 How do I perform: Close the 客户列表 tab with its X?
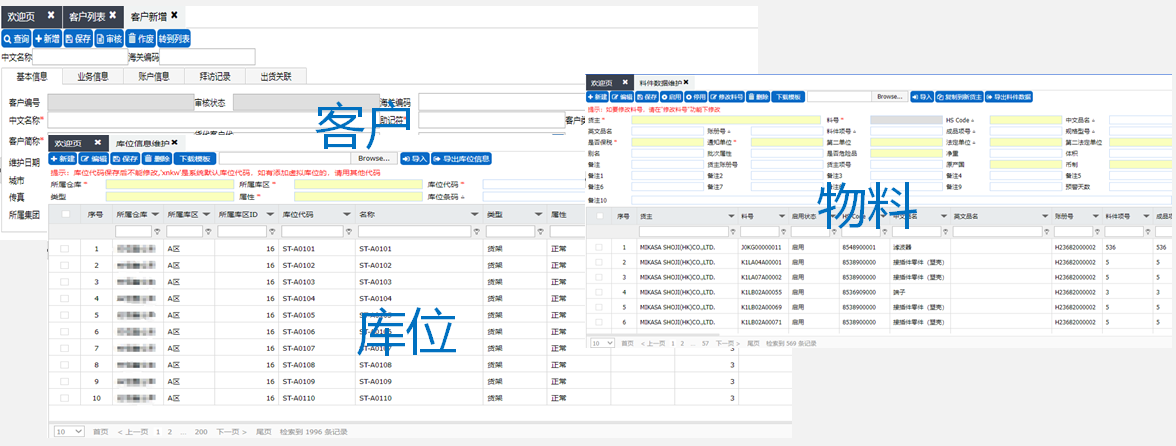[112, 14]
